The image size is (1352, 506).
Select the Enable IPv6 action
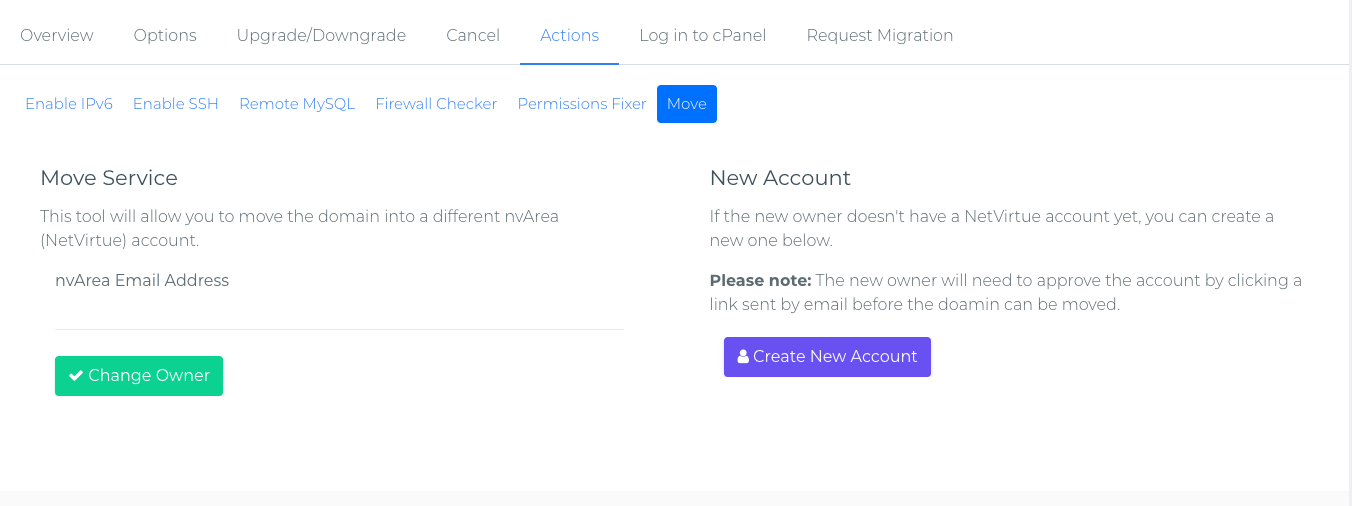pyautogui.click(x=69, y=104)
